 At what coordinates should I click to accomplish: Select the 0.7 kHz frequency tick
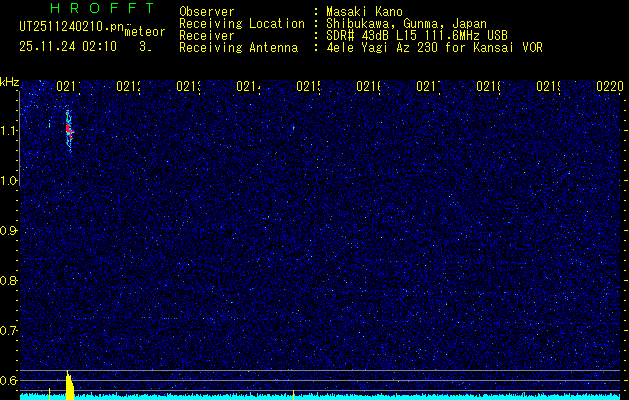[10, 330]
